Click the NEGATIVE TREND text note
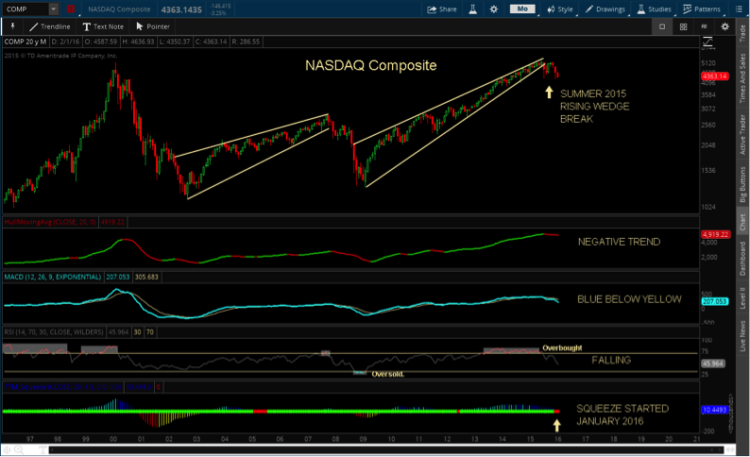Image resolution: width=750 pixels, height=457 pixels. point(619,242)
